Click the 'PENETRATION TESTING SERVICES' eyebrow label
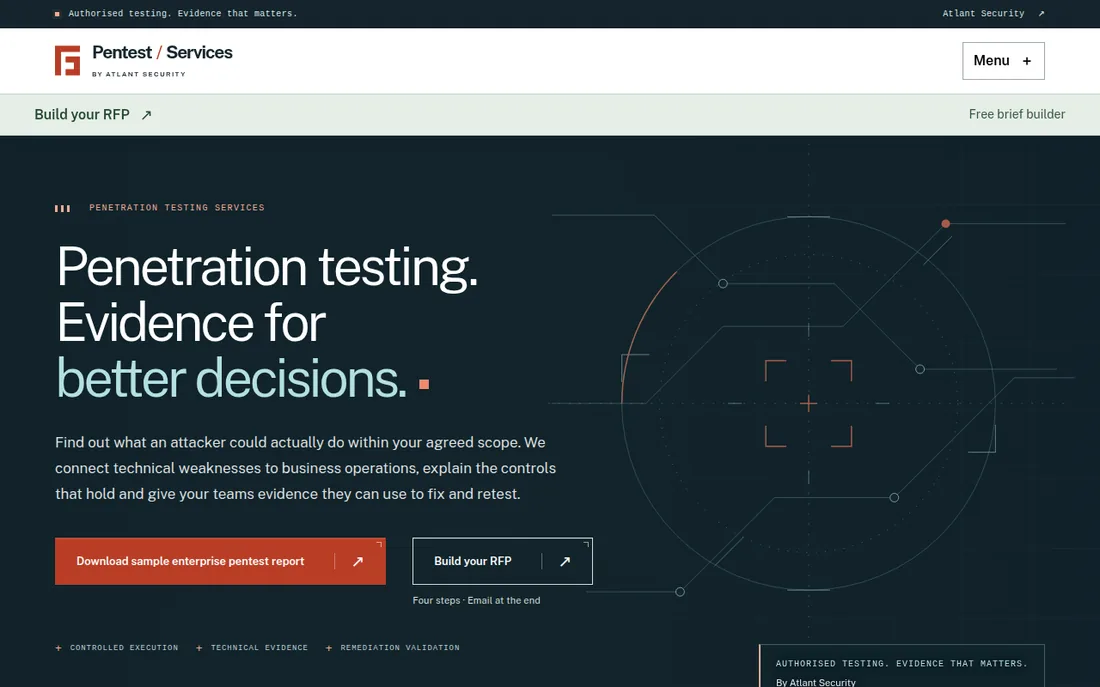Image resolution: width=1100 pixels, height=687 pixels. (x=177, y=208)
